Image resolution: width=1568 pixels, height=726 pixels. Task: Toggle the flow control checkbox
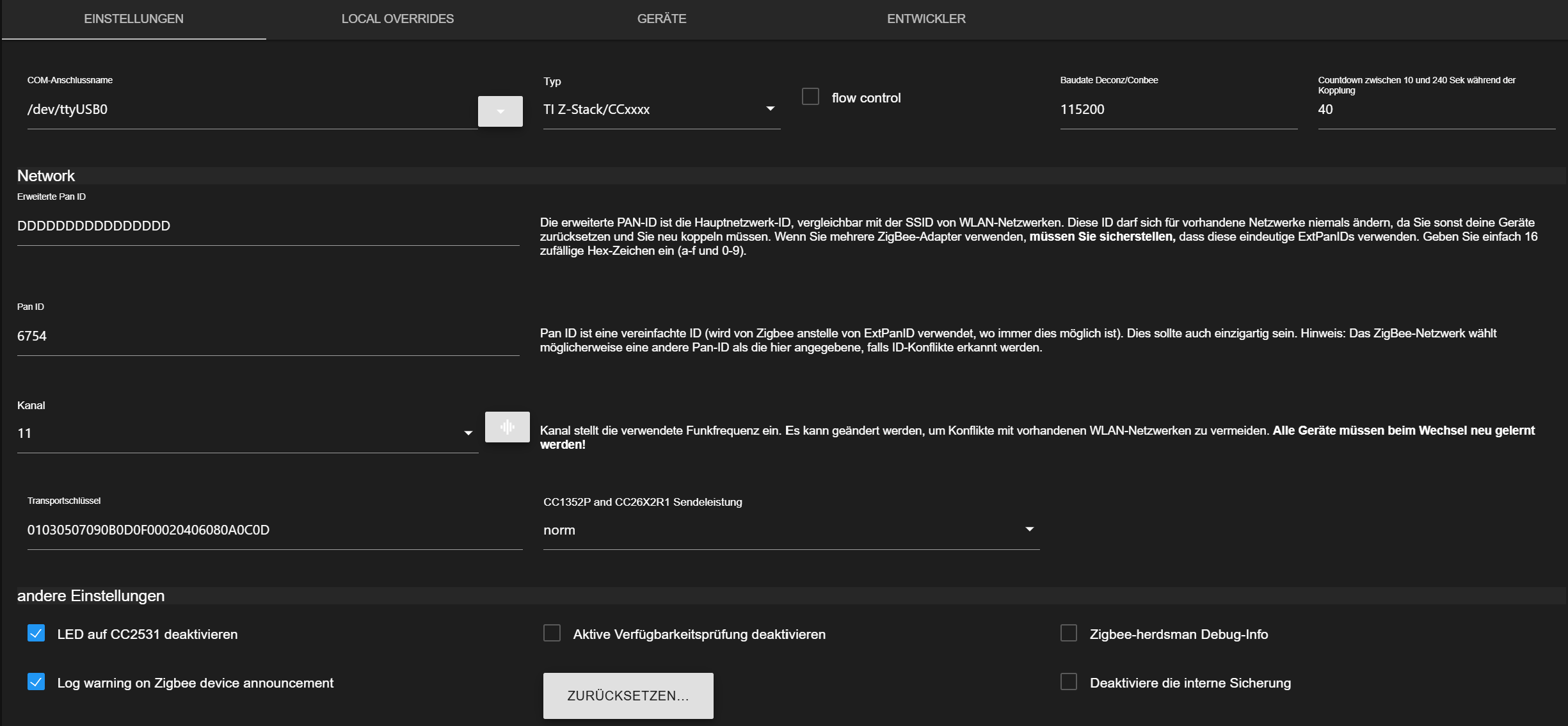click(810, 97)
